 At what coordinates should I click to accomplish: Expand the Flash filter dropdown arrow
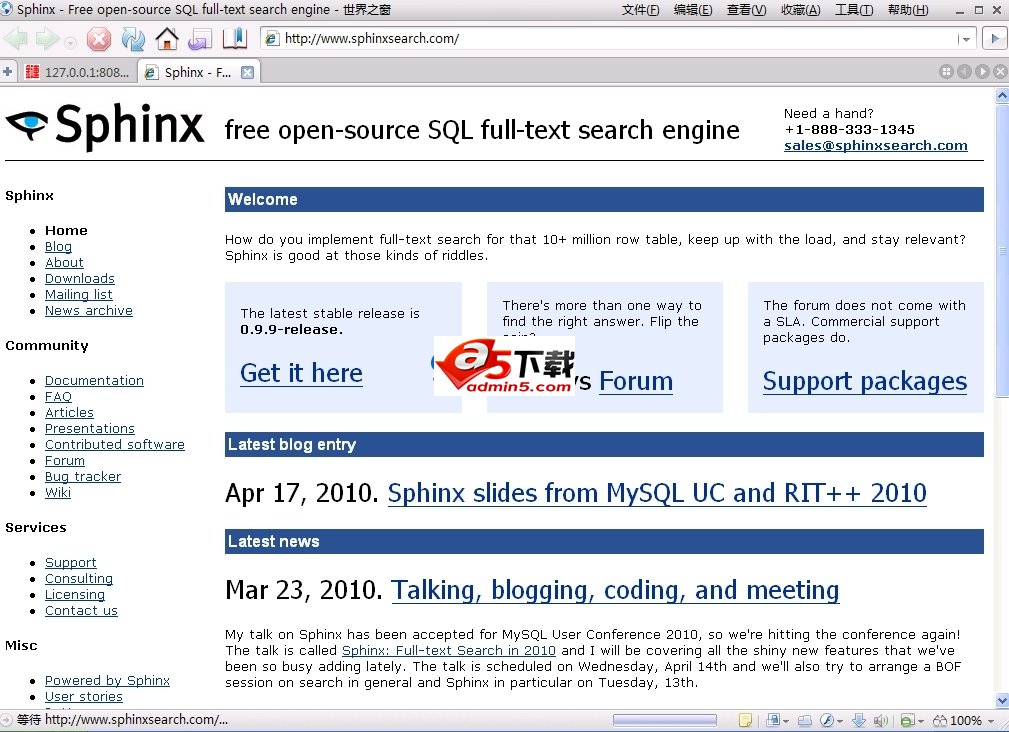[x=840, y=721]
